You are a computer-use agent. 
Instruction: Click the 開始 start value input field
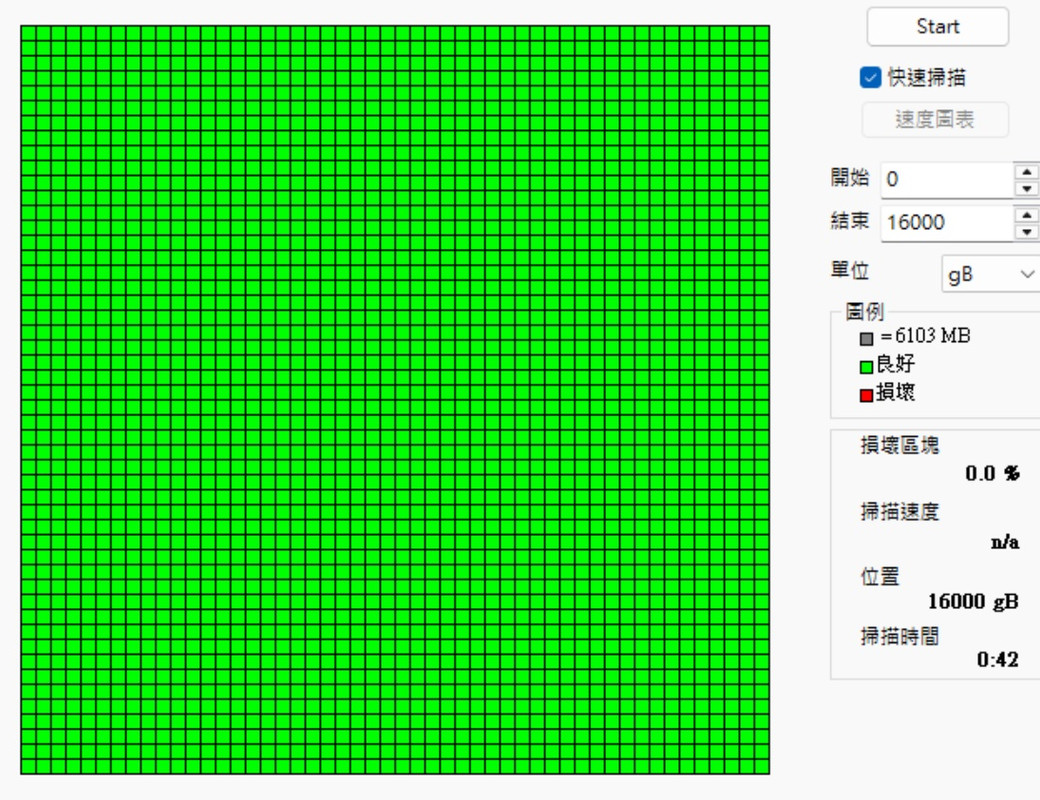947,179
